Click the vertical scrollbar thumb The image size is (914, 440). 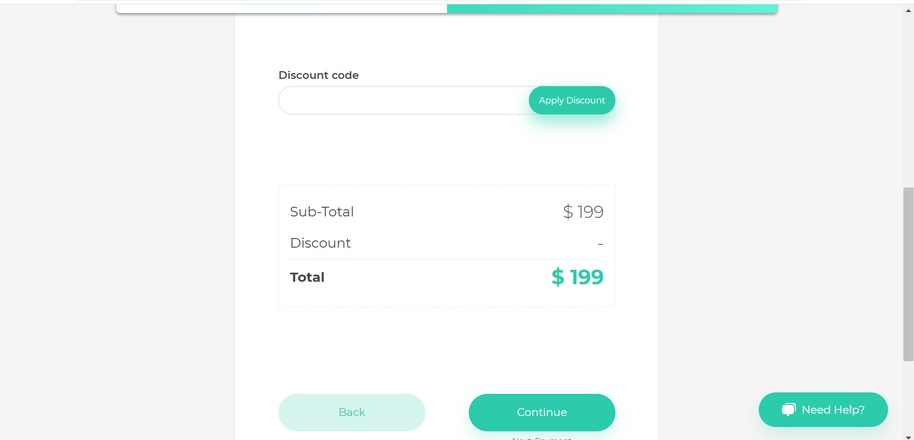coord(908,274)
